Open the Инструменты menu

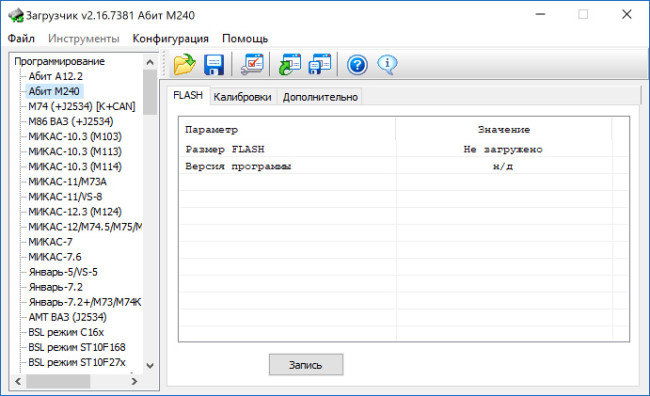click(x=84, y=39)
